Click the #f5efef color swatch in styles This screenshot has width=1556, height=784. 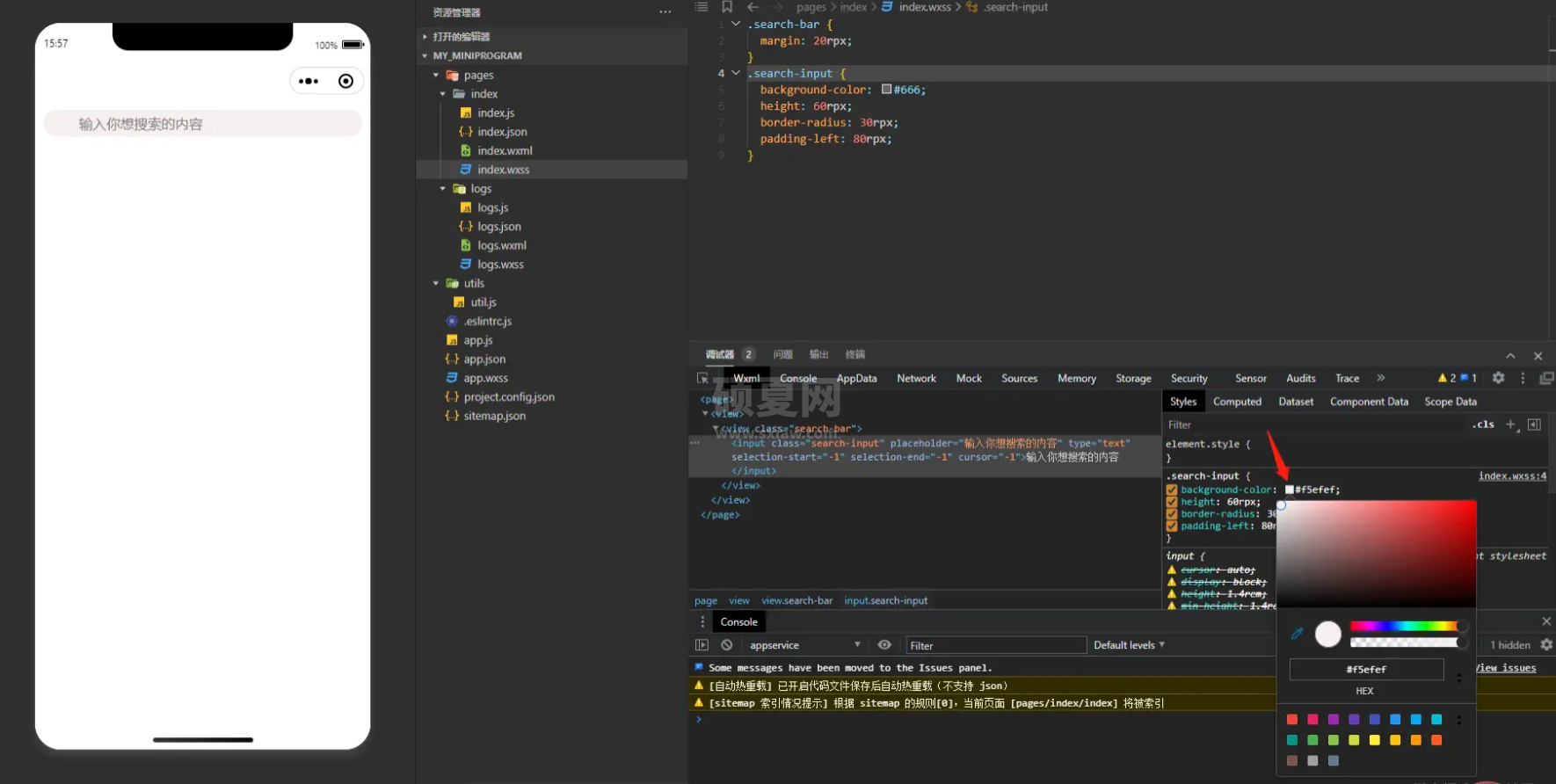click(1289, 490)
